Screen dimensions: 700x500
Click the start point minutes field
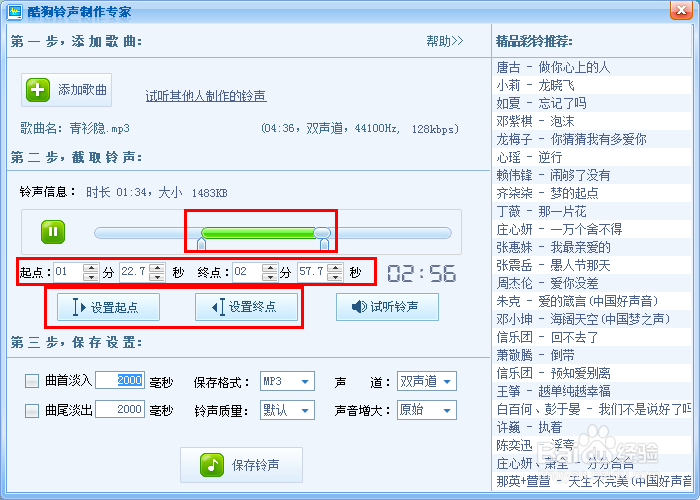pos(68,272)
